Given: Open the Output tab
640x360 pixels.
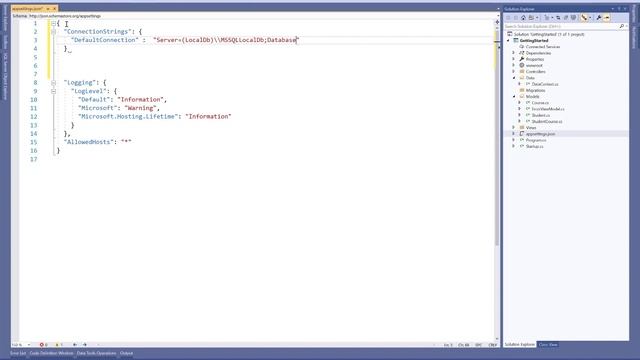Looking at the screenshot, I should 126,353.
